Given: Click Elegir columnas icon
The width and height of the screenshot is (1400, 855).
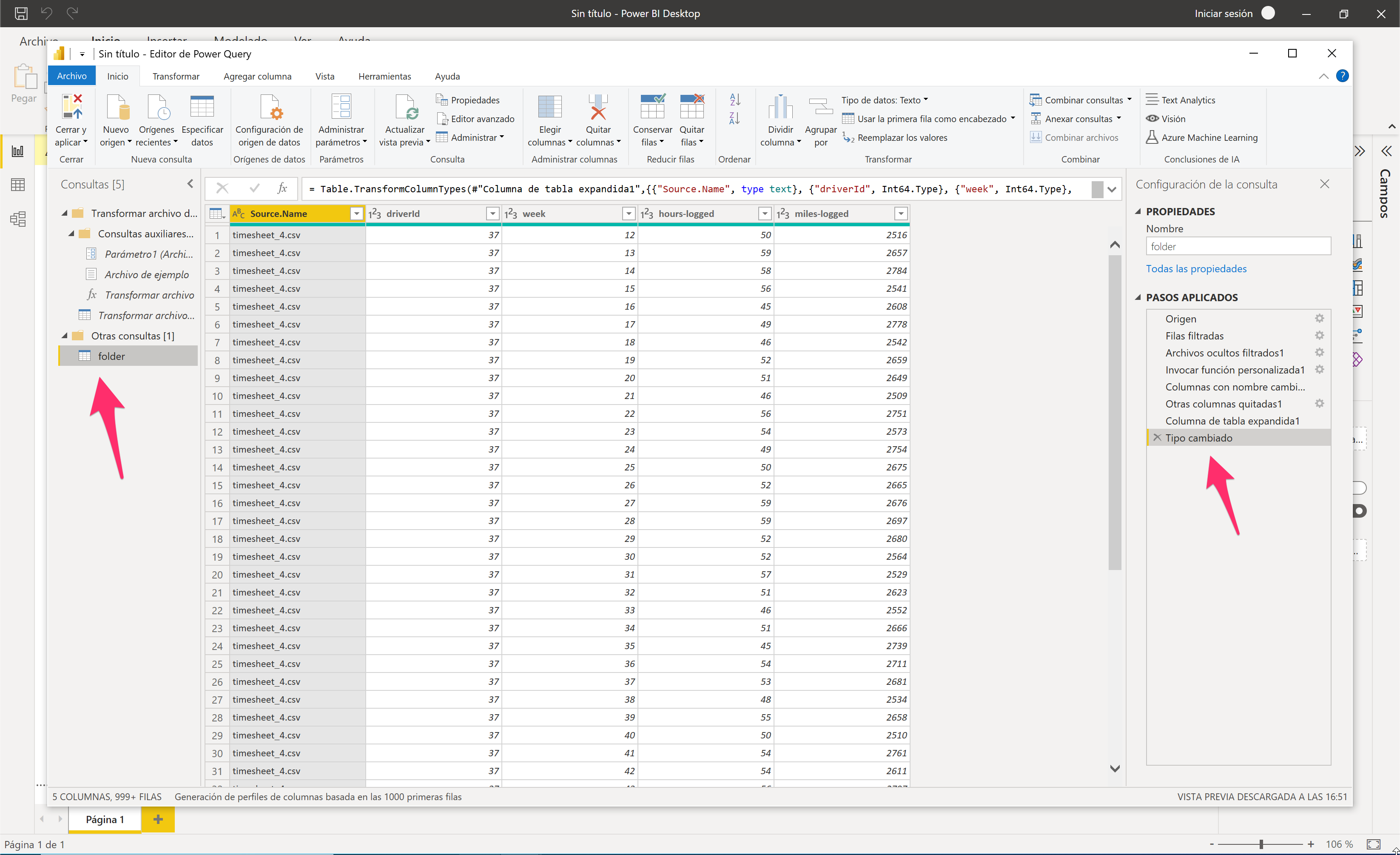Looking at the screenshot, I should point(549,106).
